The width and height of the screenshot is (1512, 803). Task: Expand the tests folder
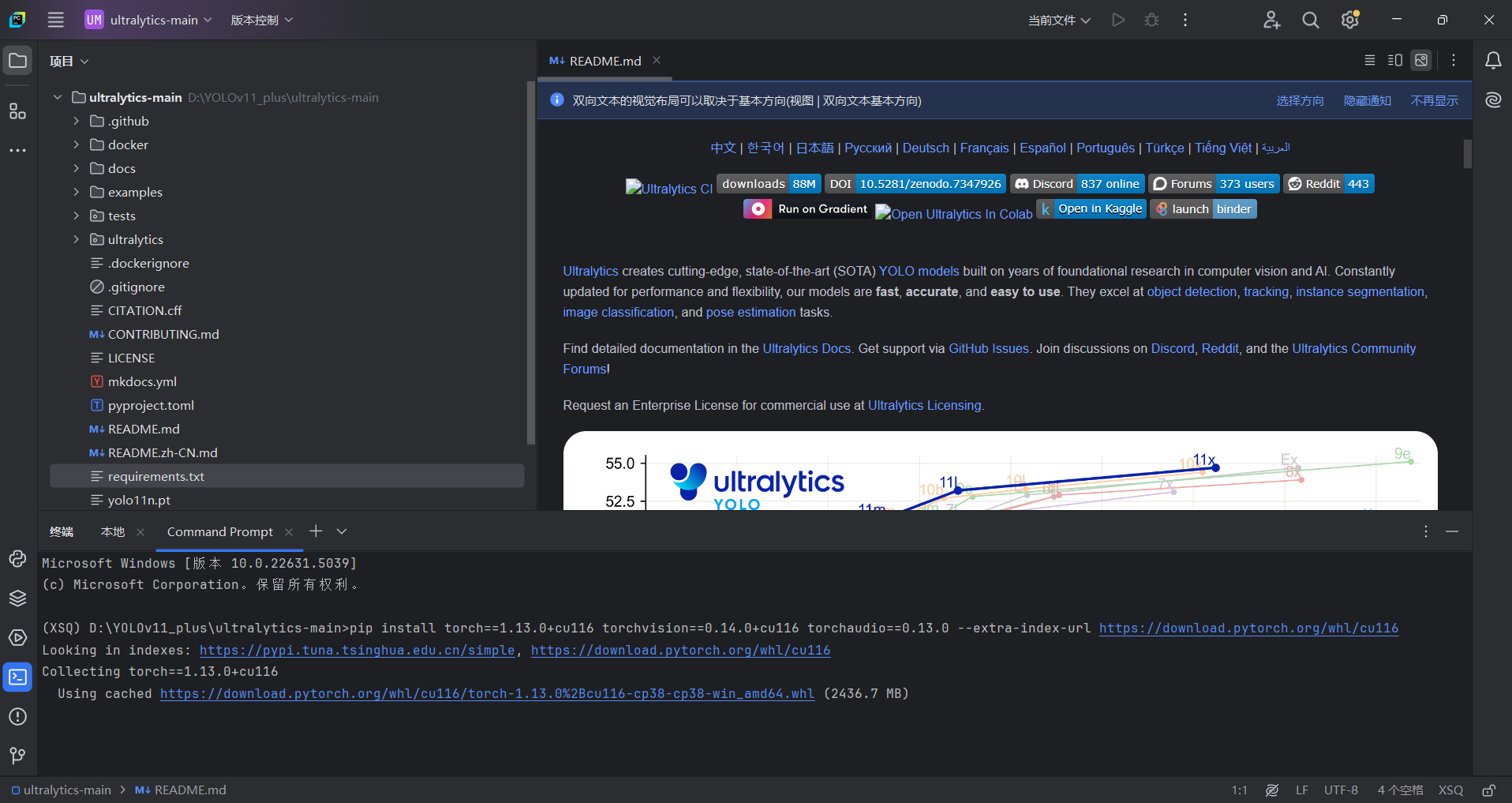(76, 216)
